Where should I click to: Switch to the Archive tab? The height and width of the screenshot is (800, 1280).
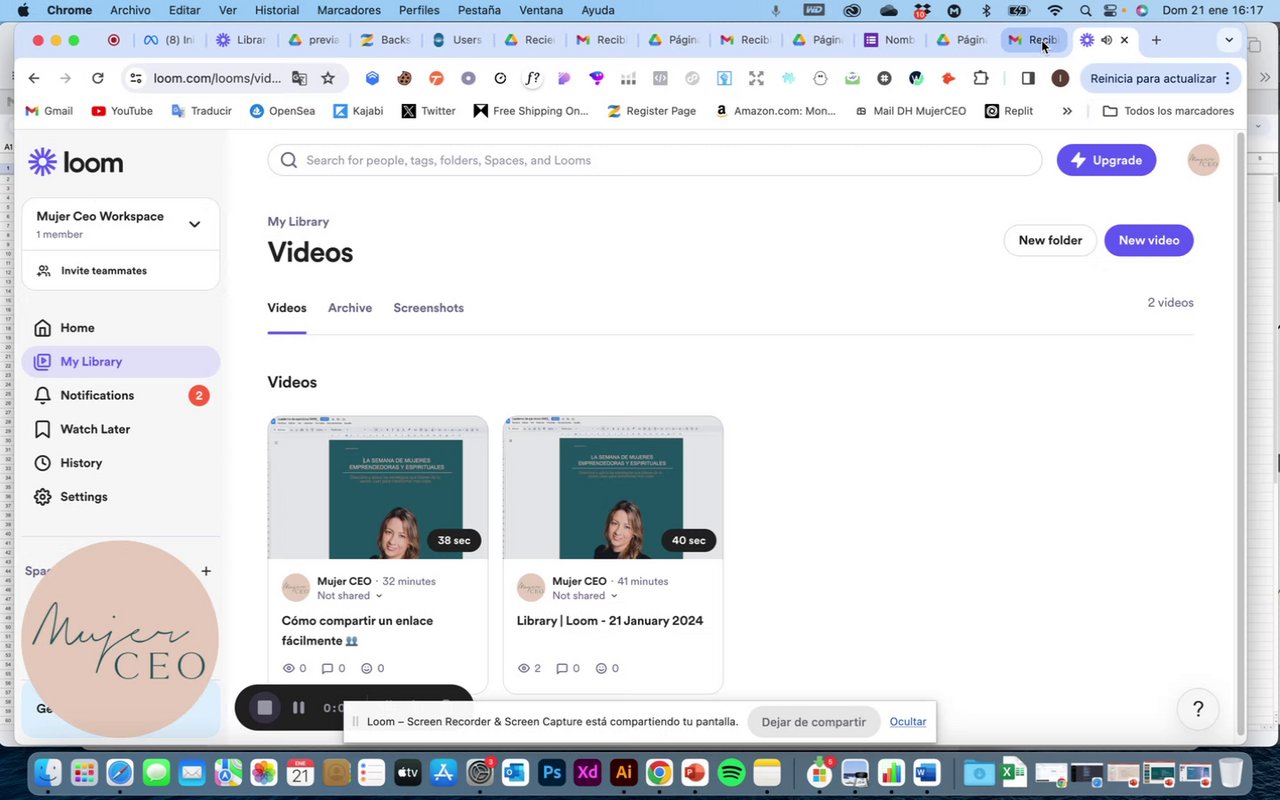click(x=350, y=308)
